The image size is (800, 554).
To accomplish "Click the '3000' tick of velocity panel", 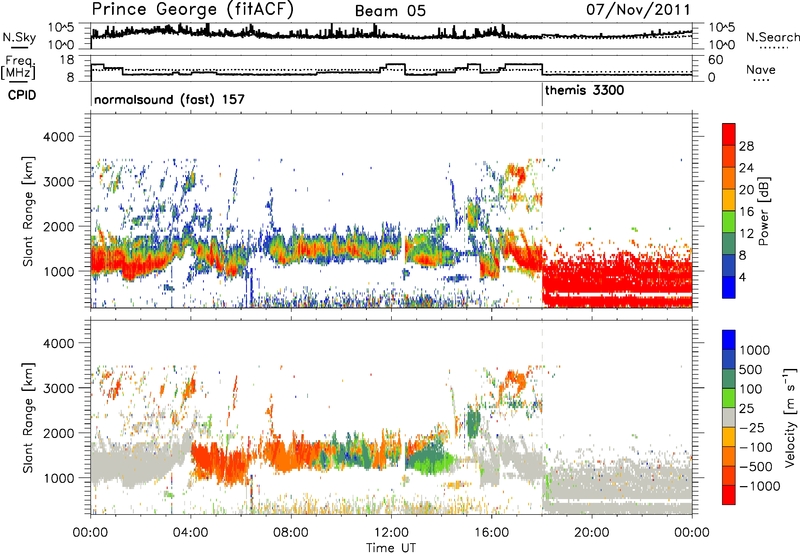I will click(59, 388).
